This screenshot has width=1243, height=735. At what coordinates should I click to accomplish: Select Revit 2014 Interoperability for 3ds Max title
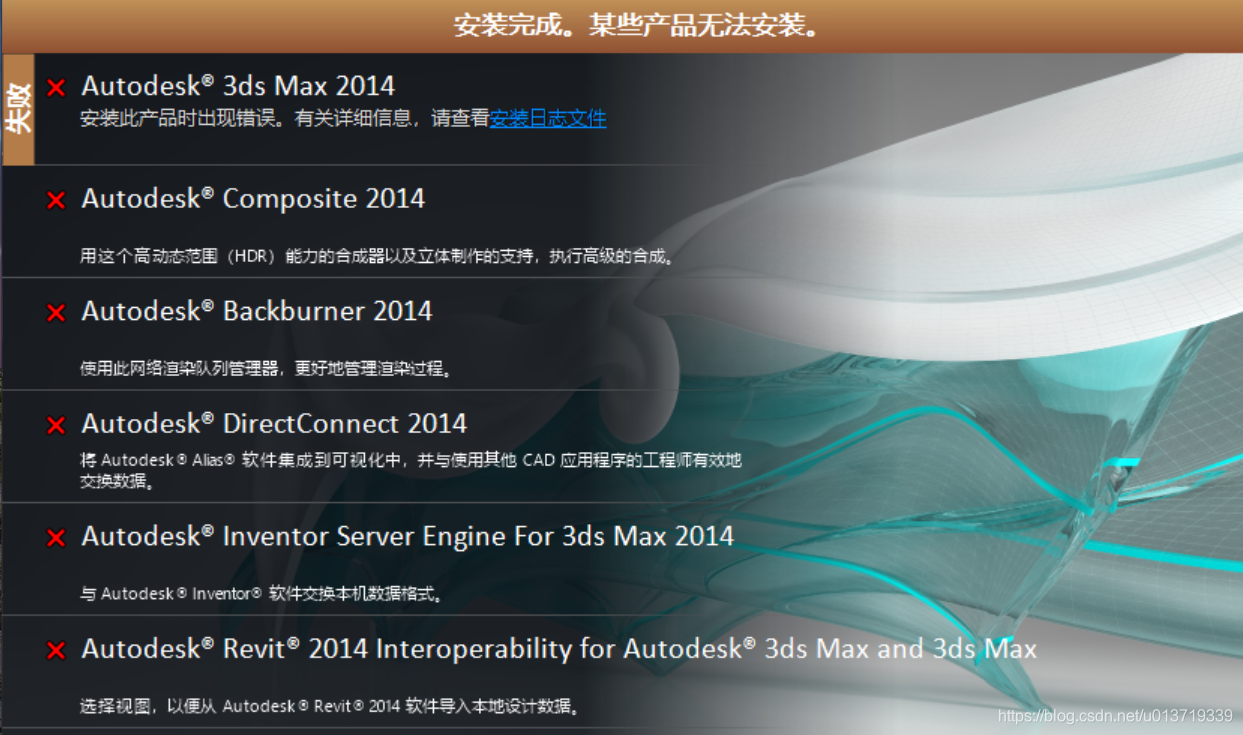point(559,649)
